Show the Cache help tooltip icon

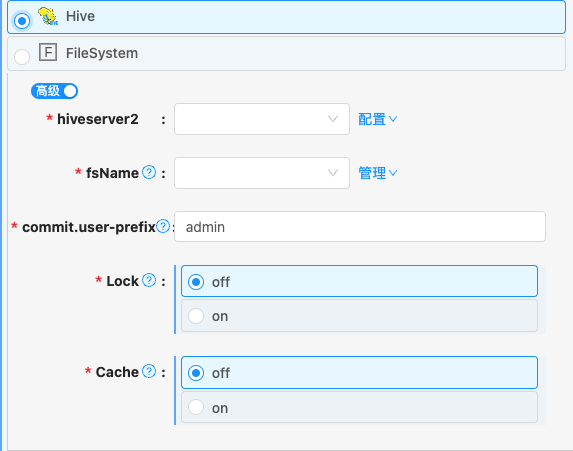tap(149, 371)
